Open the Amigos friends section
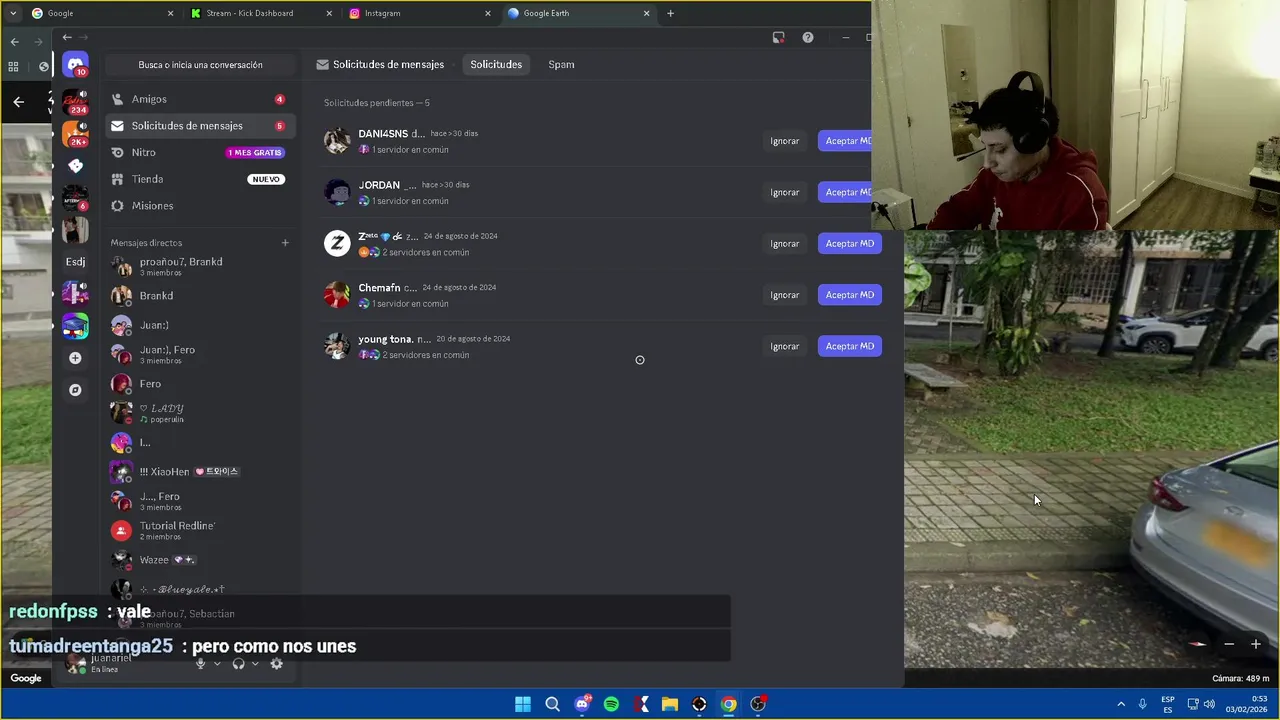Screen dimensions: 1280x720 pos(200,99)
